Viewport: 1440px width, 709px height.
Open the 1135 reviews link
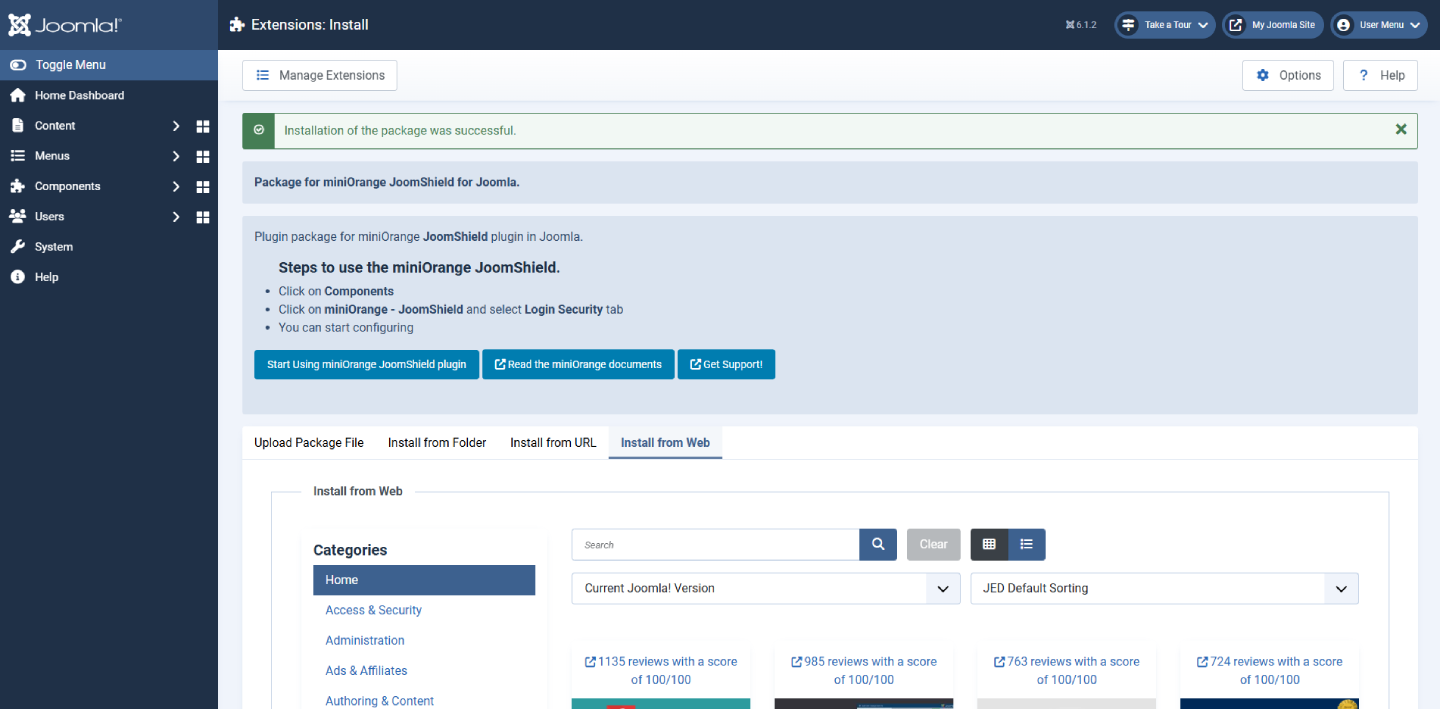pos(661,670)
